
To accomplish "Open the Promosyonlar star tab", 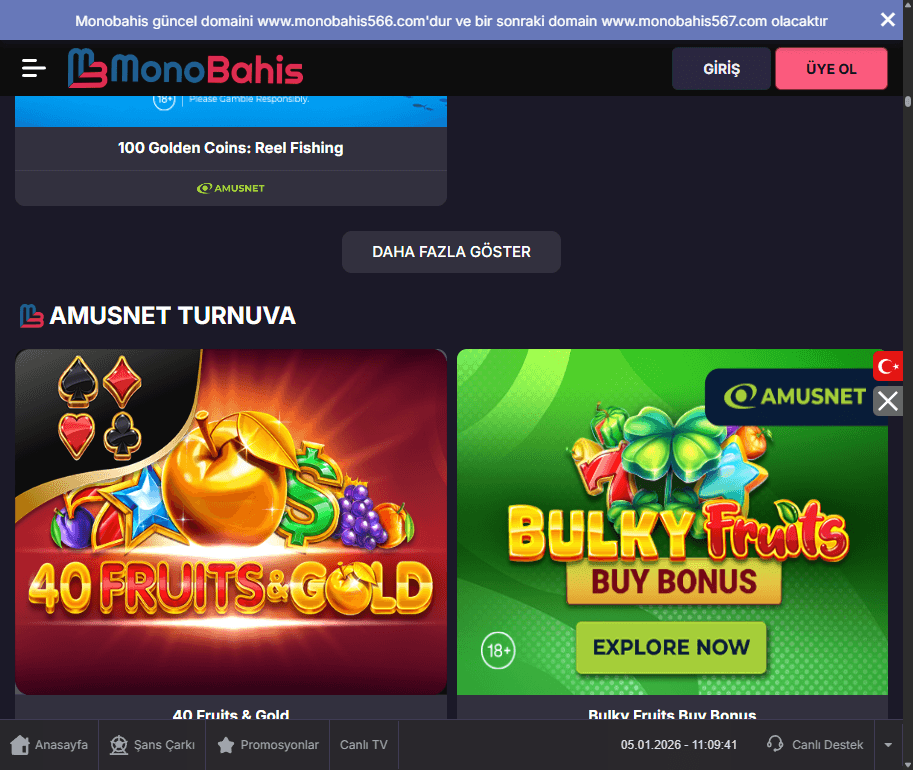I will coord(268,745).
